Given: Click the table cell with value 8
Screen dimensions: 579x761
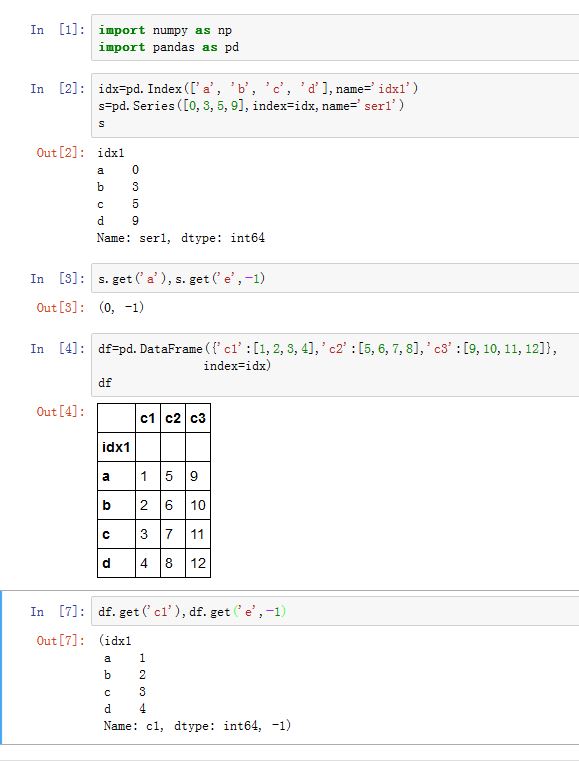Looking at the screenshot, I should click(x=173, y=563).
